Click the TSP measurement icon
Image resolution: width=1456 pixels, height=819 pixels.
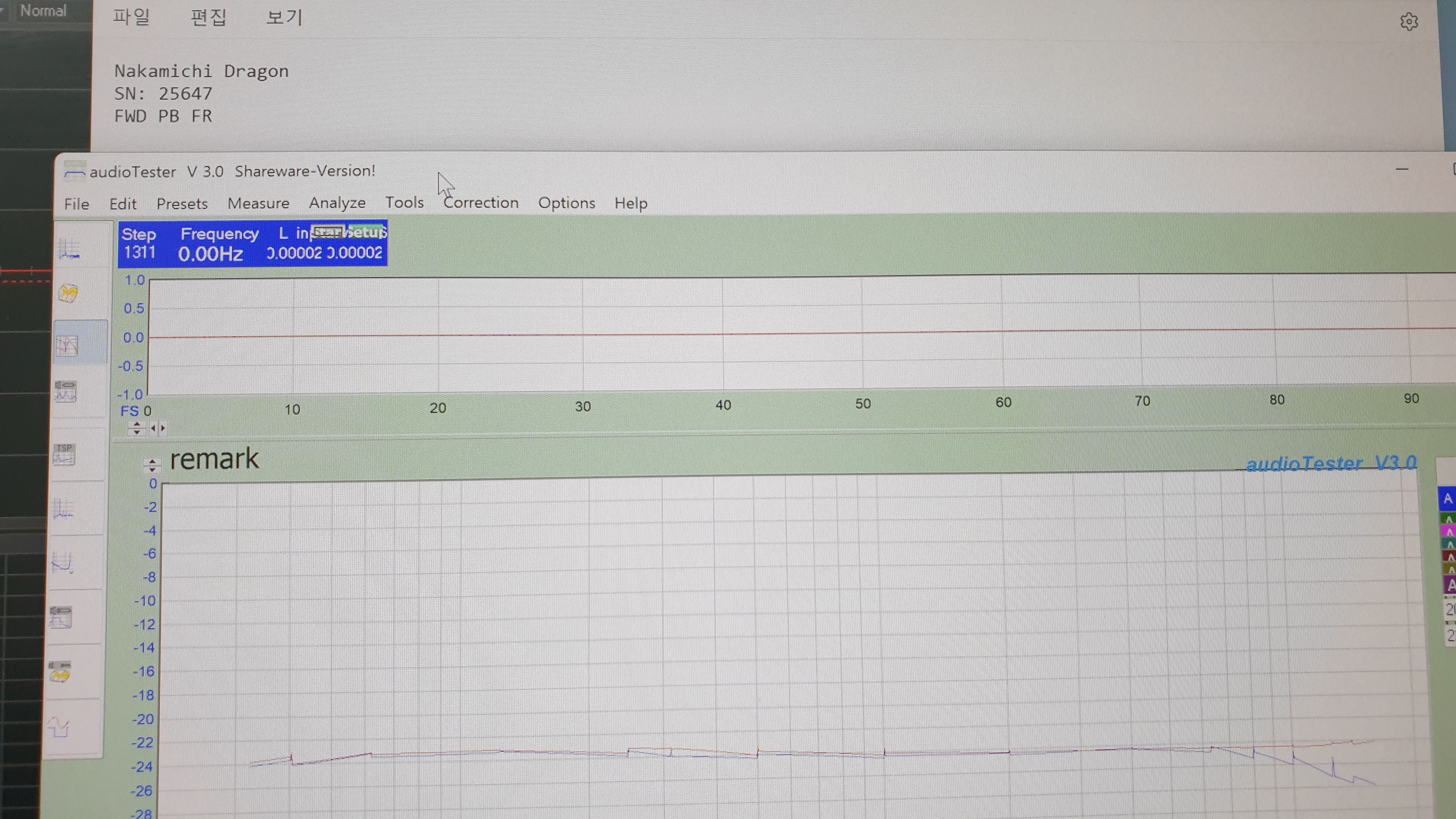[64, 454]
